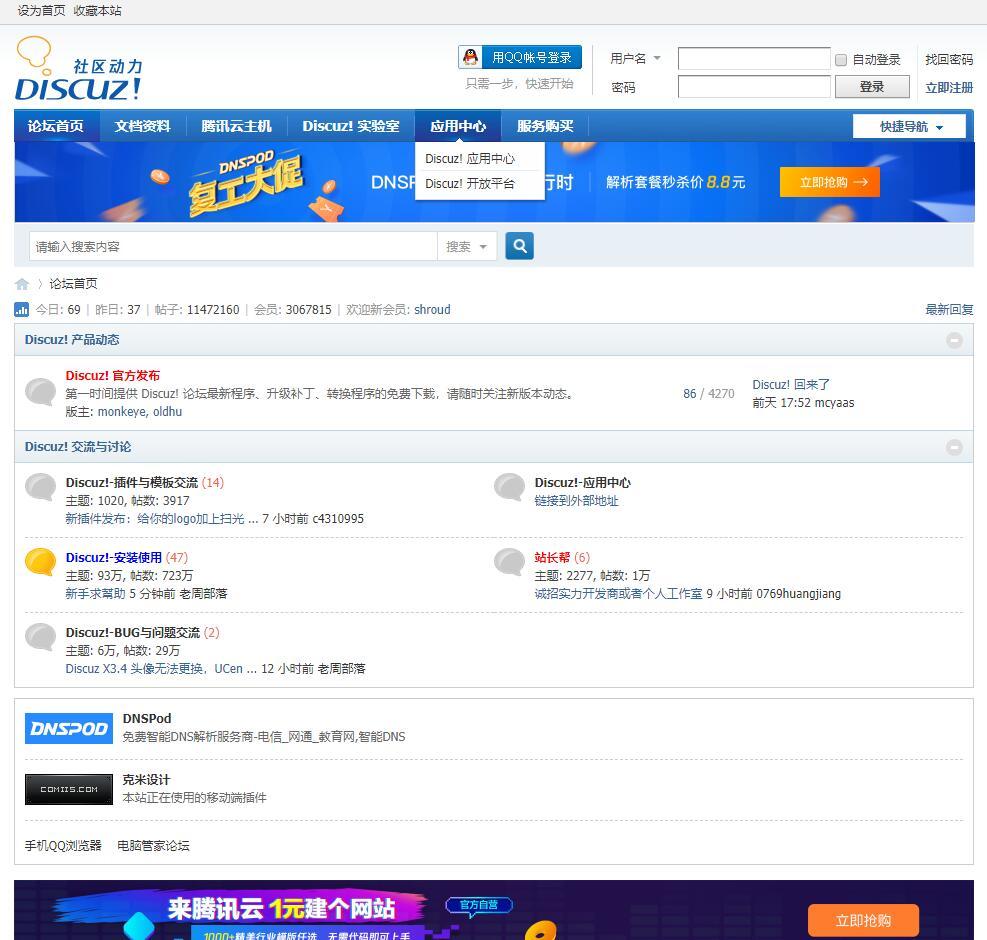Image resolution: width=987 pixels, height=940 pixels.
Task: Click the 立即注册 link
Action: pyautogui.click(x=948, y=88)
